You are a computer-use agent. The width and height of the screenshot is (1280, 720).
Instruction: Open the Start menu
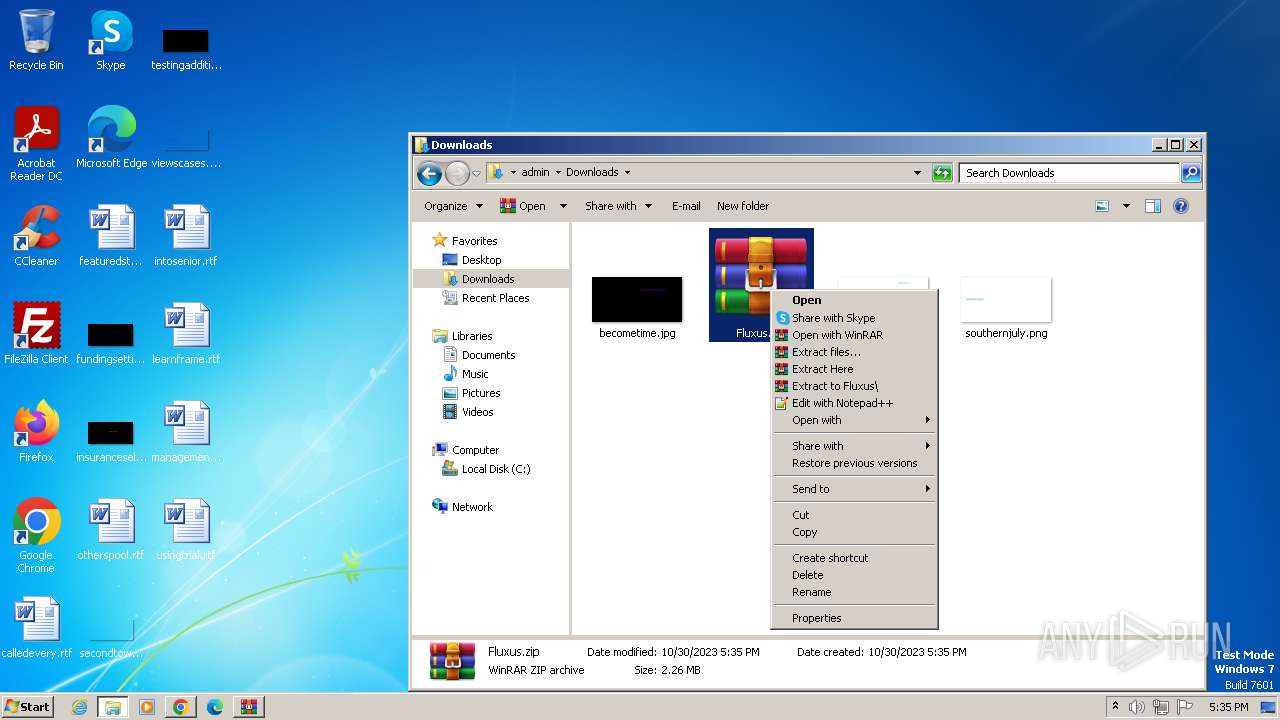pos(27,707)
